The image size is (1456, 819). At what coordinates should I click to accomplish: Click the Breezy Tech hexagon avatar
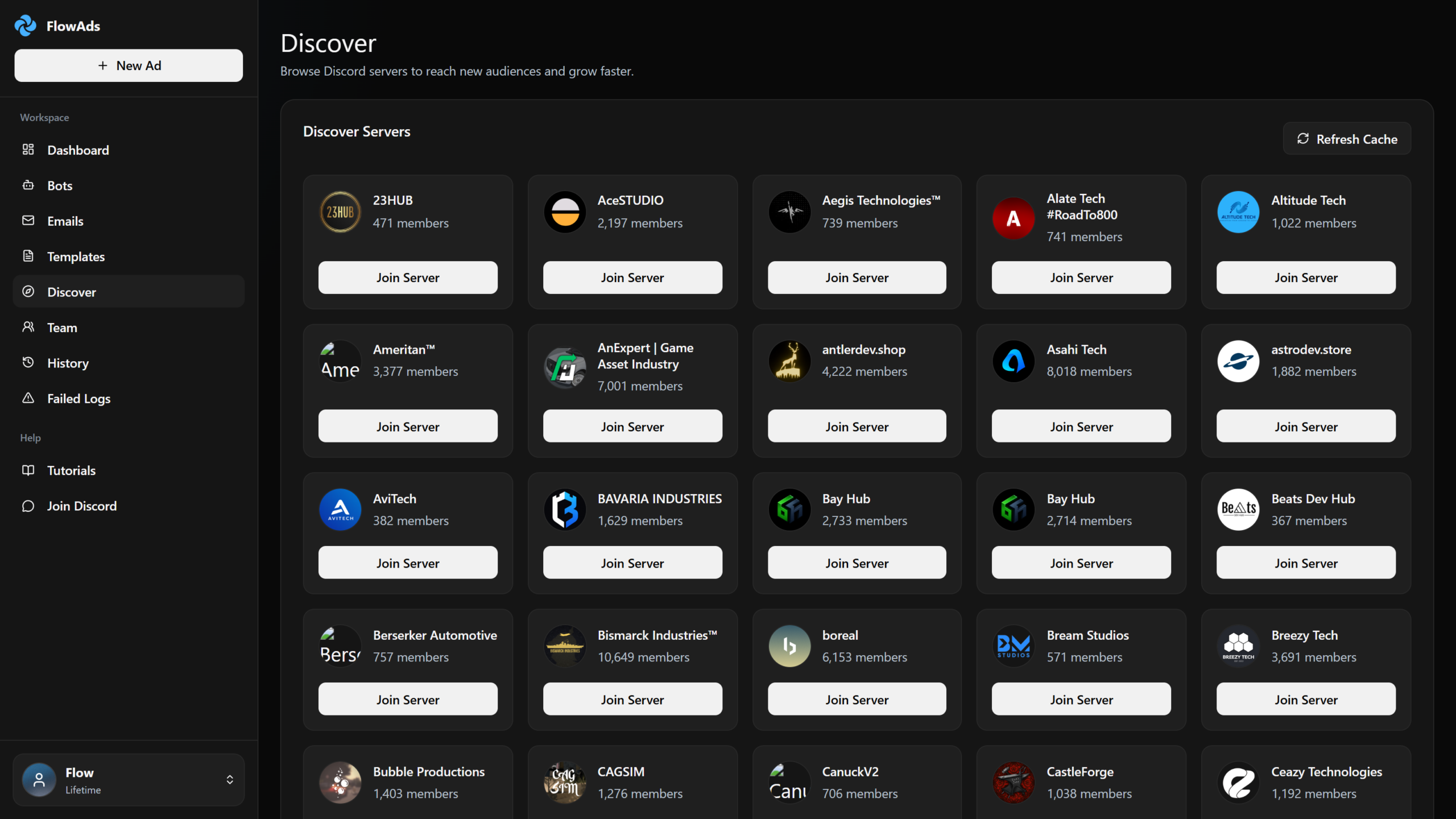tap(1238, 646)
